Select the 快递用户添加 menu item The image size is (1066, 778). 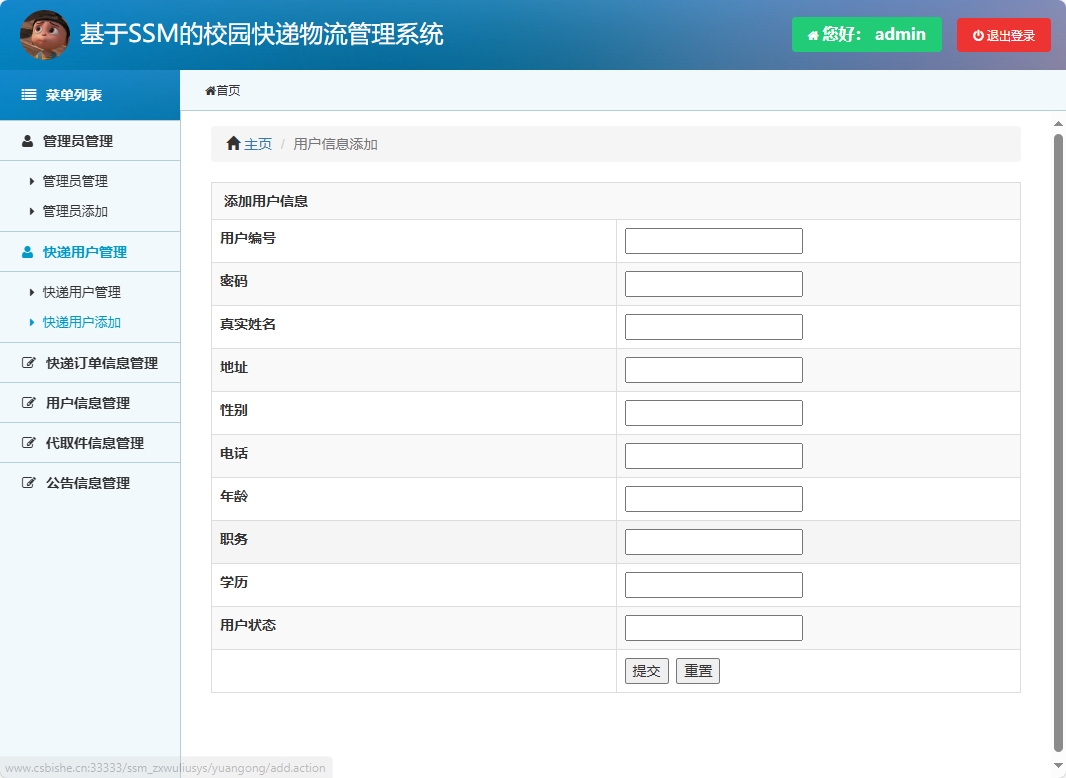tap(83, 322)
